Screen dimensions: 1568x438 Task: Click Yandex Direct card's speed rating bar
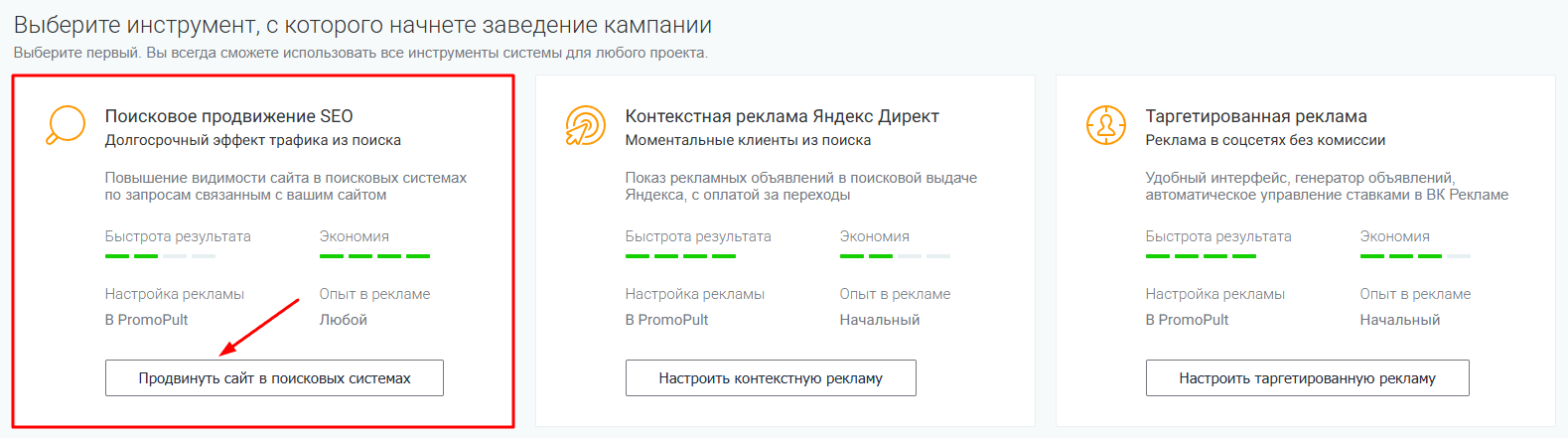[x=680, y=256]
